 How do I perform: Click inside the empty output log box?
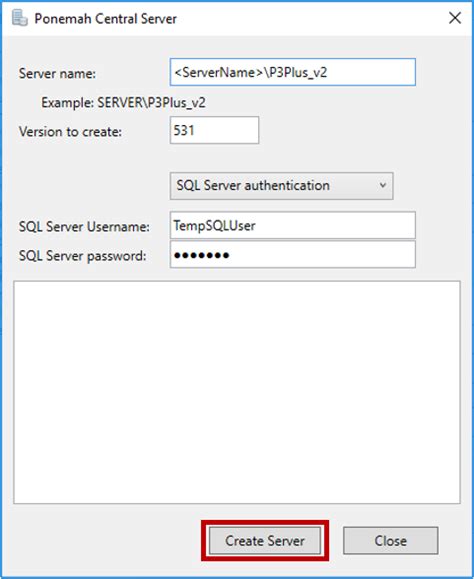pos(237,392)
